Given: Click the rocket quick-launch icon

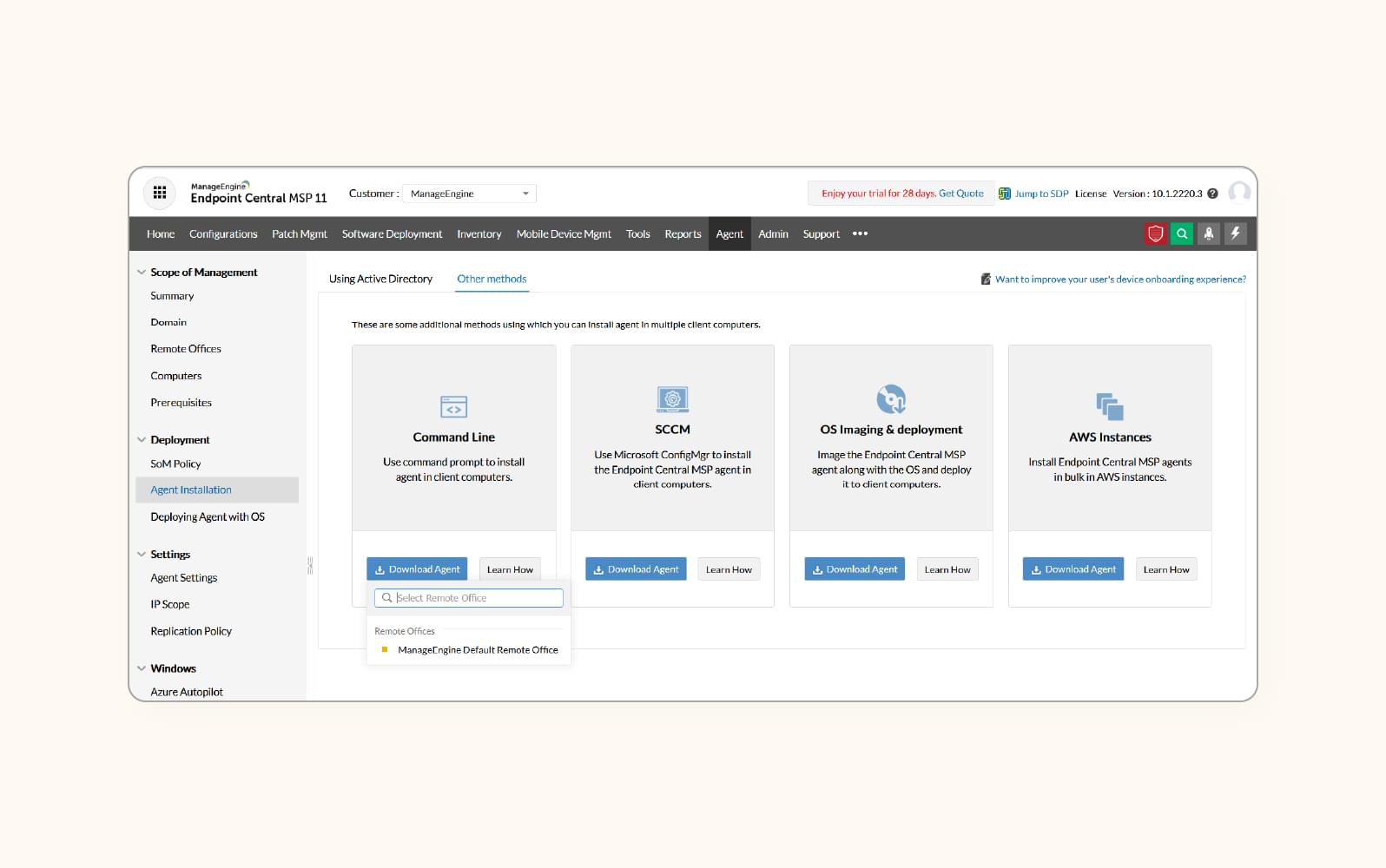Looking at the screenshot, I should coord(1208,233).
